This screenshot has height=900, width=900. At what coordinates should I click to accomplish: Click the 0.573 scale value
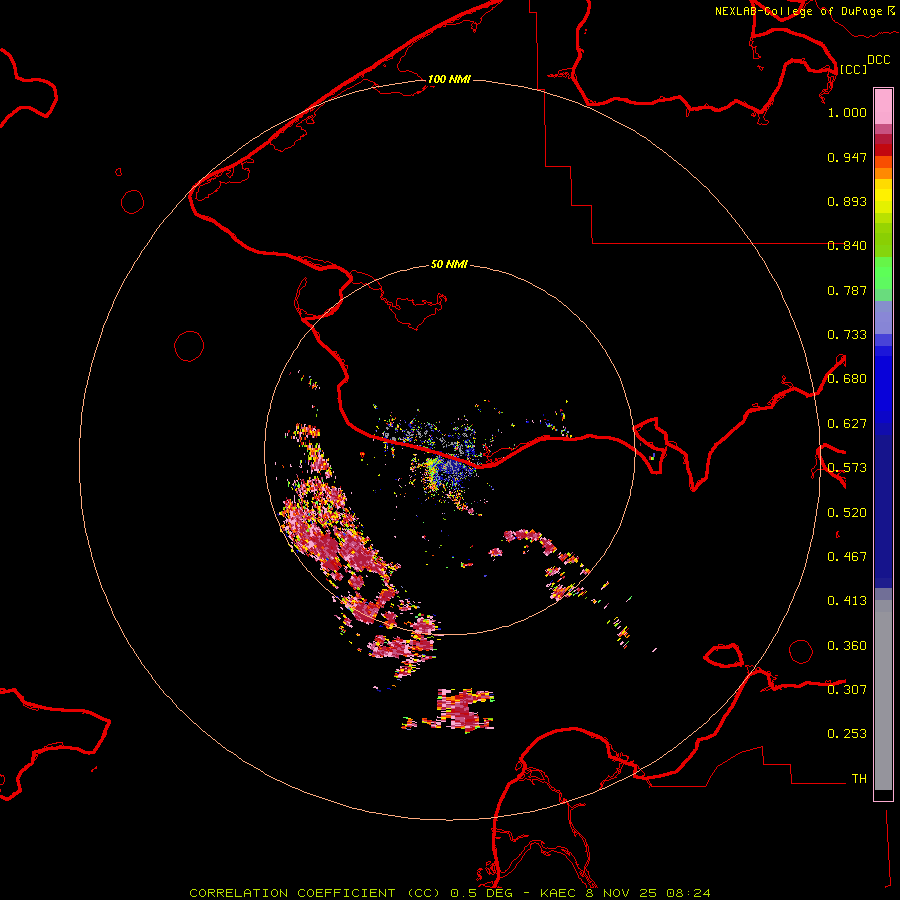(x=847, y=468)
